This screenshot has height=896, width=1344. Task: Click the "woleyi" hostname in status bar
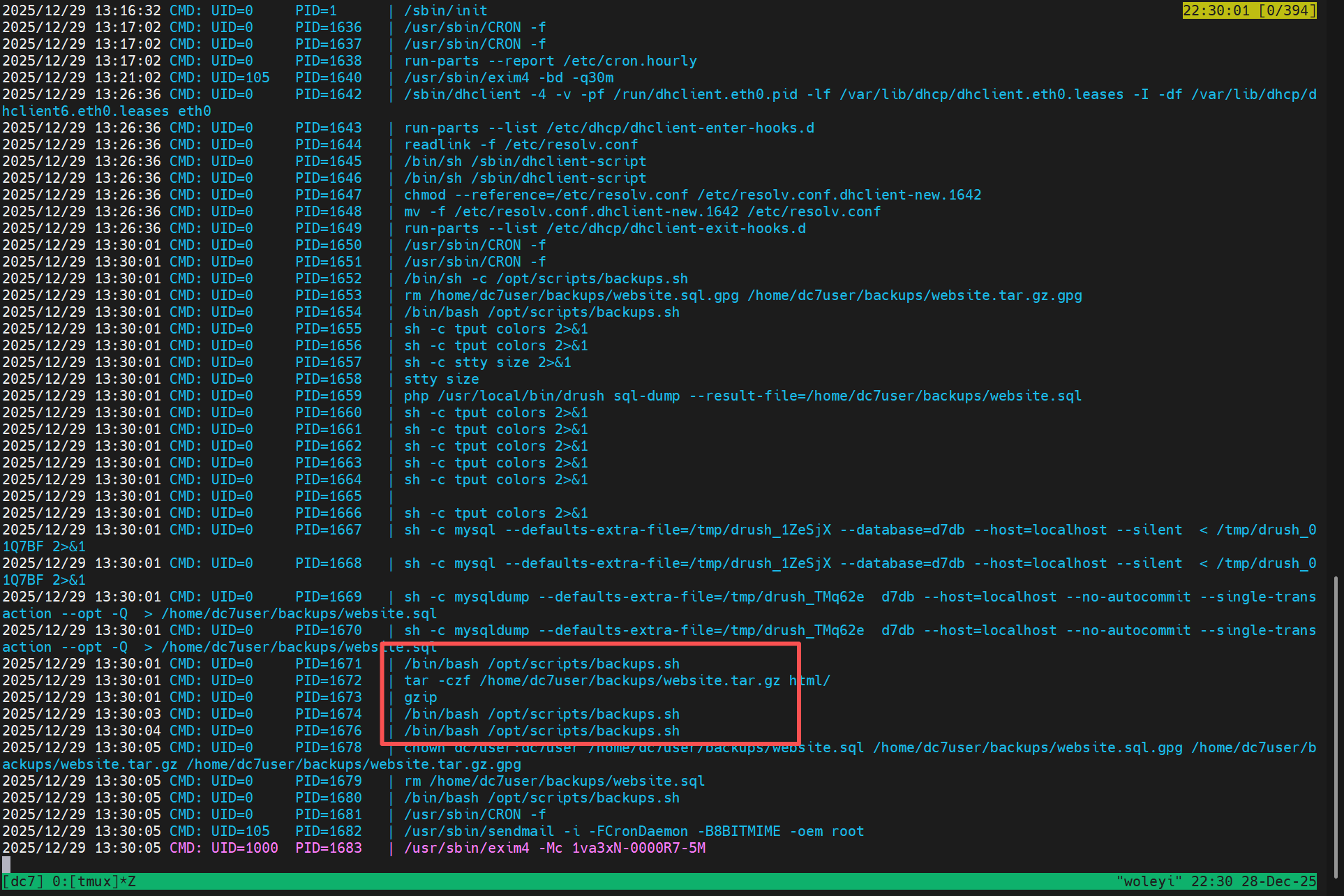tap(1149, 881)
